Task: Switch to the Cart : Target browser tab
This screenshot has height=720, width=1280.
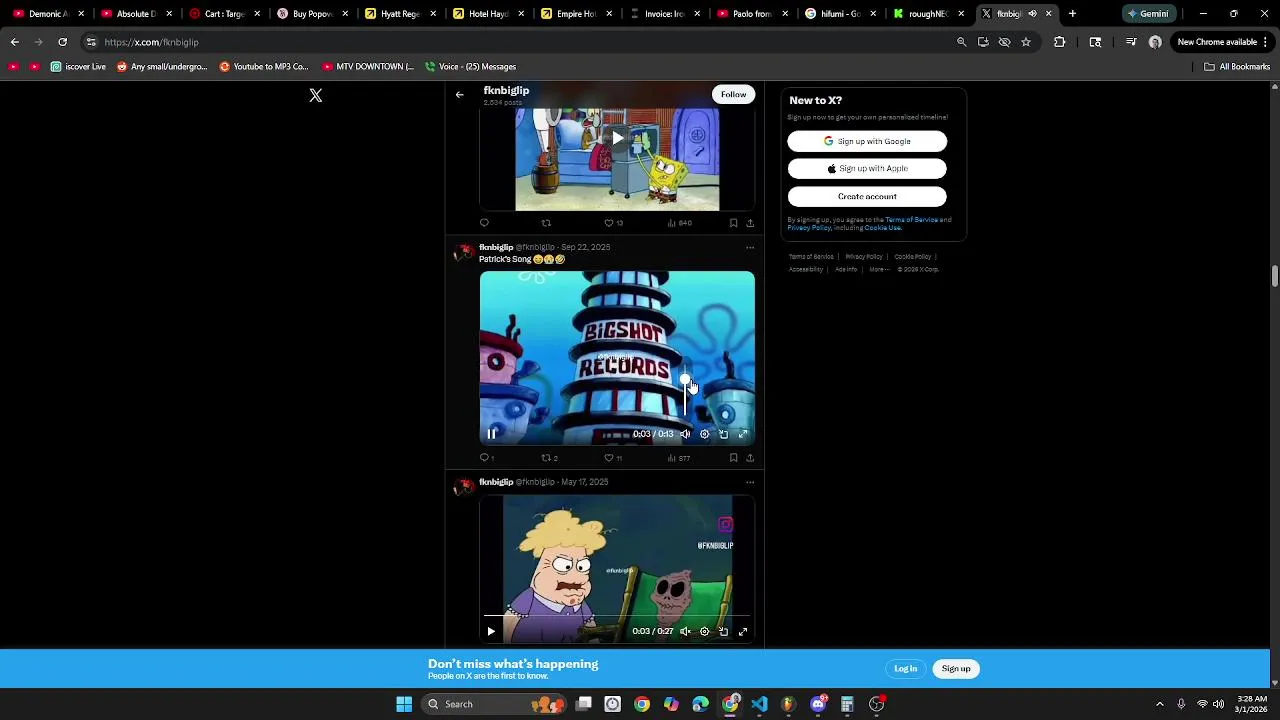Action: pyautogui.click(x=224, y=14)
